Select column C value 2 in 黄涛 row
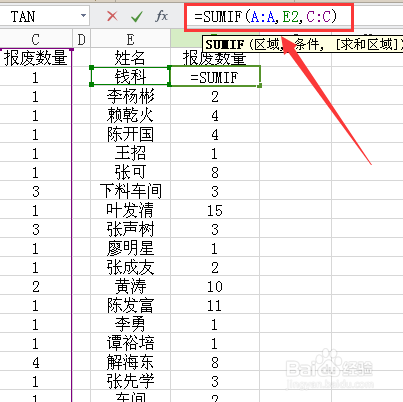The image size is (403, 402). click(36, 286)
